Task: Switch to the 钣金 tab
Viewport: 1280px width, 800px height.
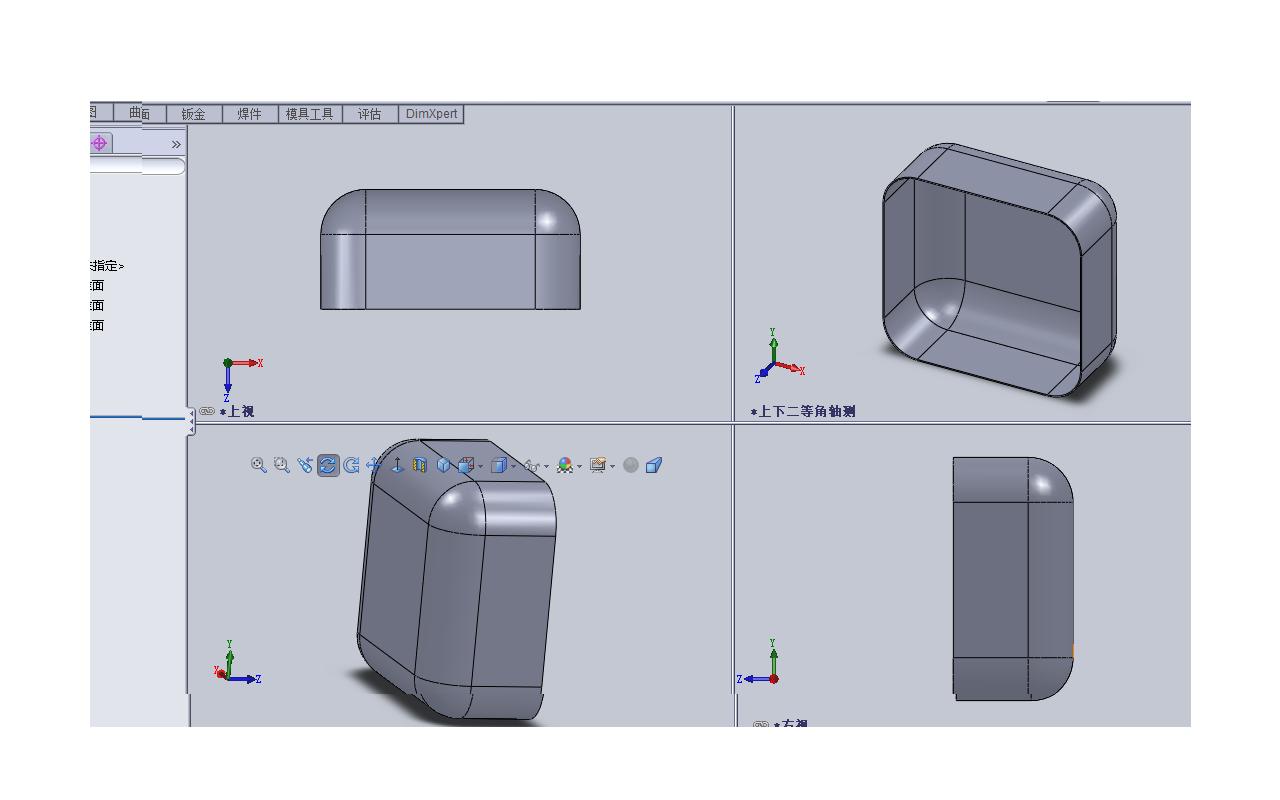Action: [x=194, y=114]
